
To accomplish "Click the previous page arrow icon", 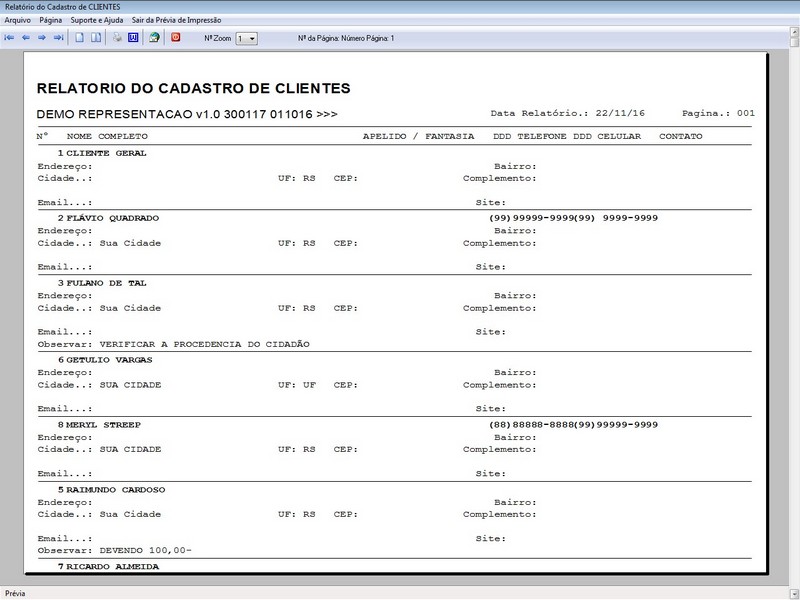I will [x=26, y=38].
